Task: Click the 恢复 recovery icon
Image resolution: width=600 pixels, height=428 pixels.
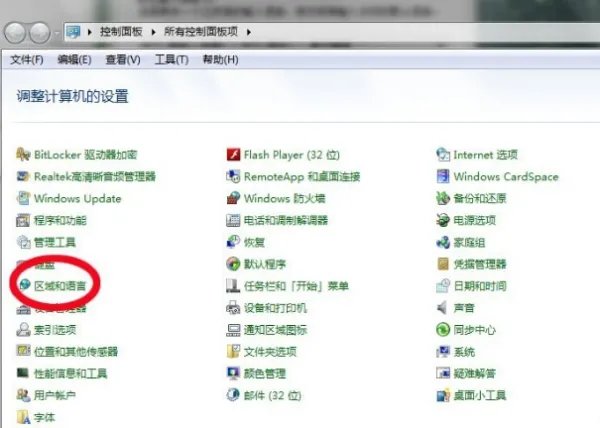Action: (233, 242)
